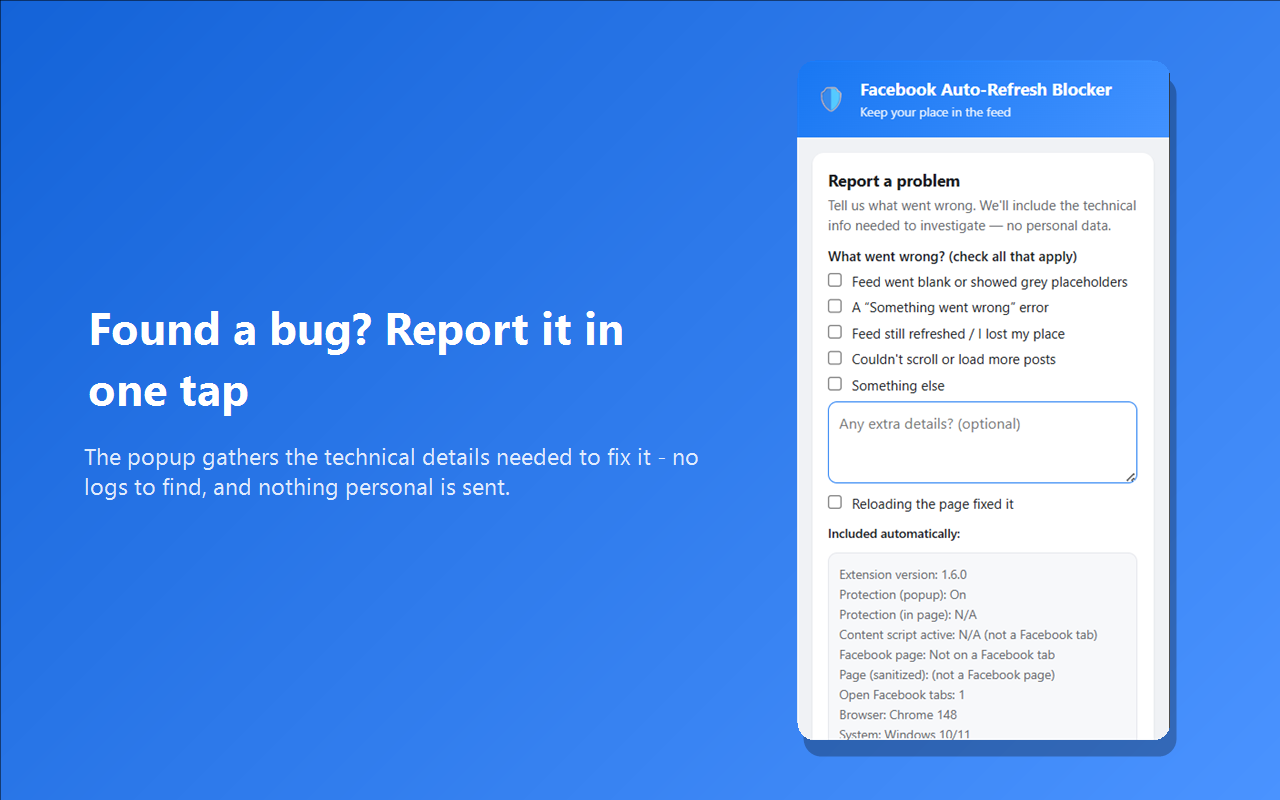Viewport: 1280px width, 800px height.
Task: Select "Couldn't scroll or load more posts" checkbox
Action: (835, 358)
